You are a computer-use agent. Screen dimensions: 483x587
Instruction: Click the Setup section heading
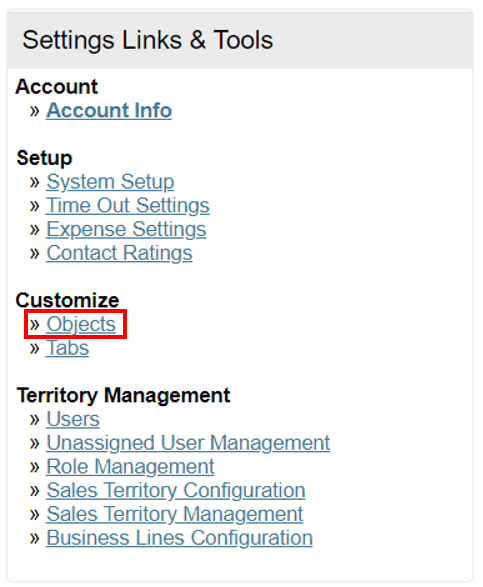44,158
